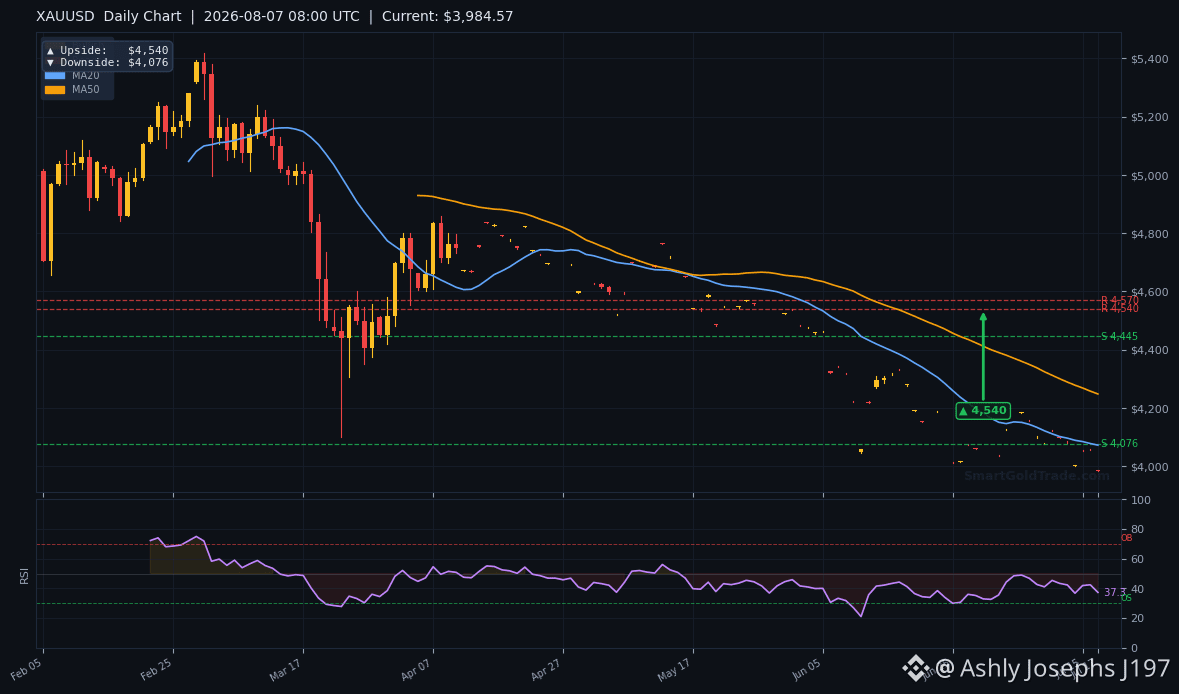Screen dimensions: 1179x694
Task: Click the $5,200 price axis label
Action: click(x=1150, y=118)
